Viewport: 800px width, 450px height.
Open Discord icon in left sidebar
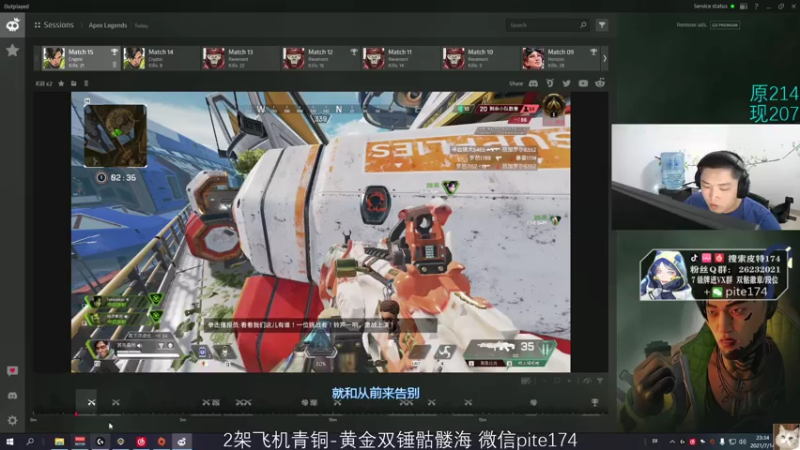(12, 395)
